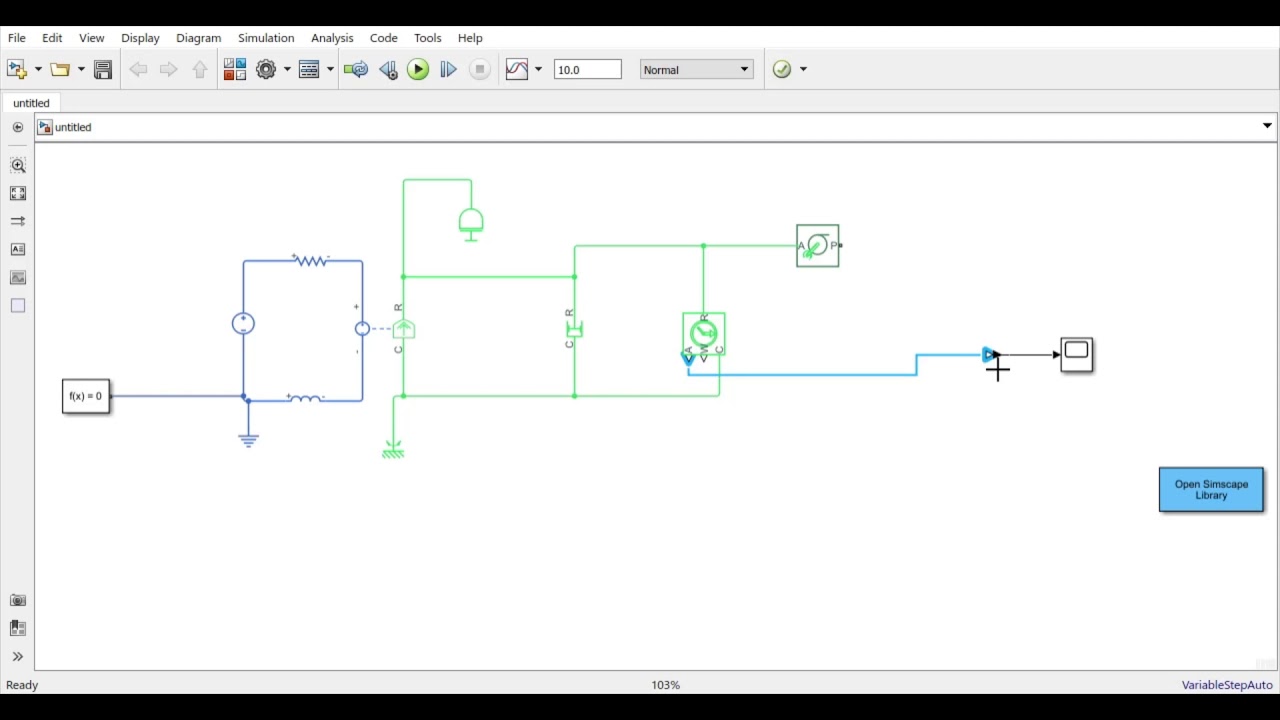Viewport: 1280px width, 720px height.
Task: Toggle sample time legend palette icon
Action: 18,221
